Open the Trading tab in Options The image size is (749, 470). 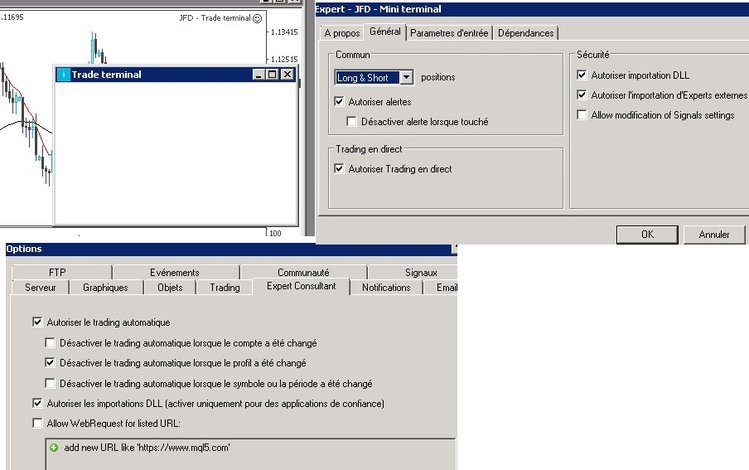click(x=225, y=288)
